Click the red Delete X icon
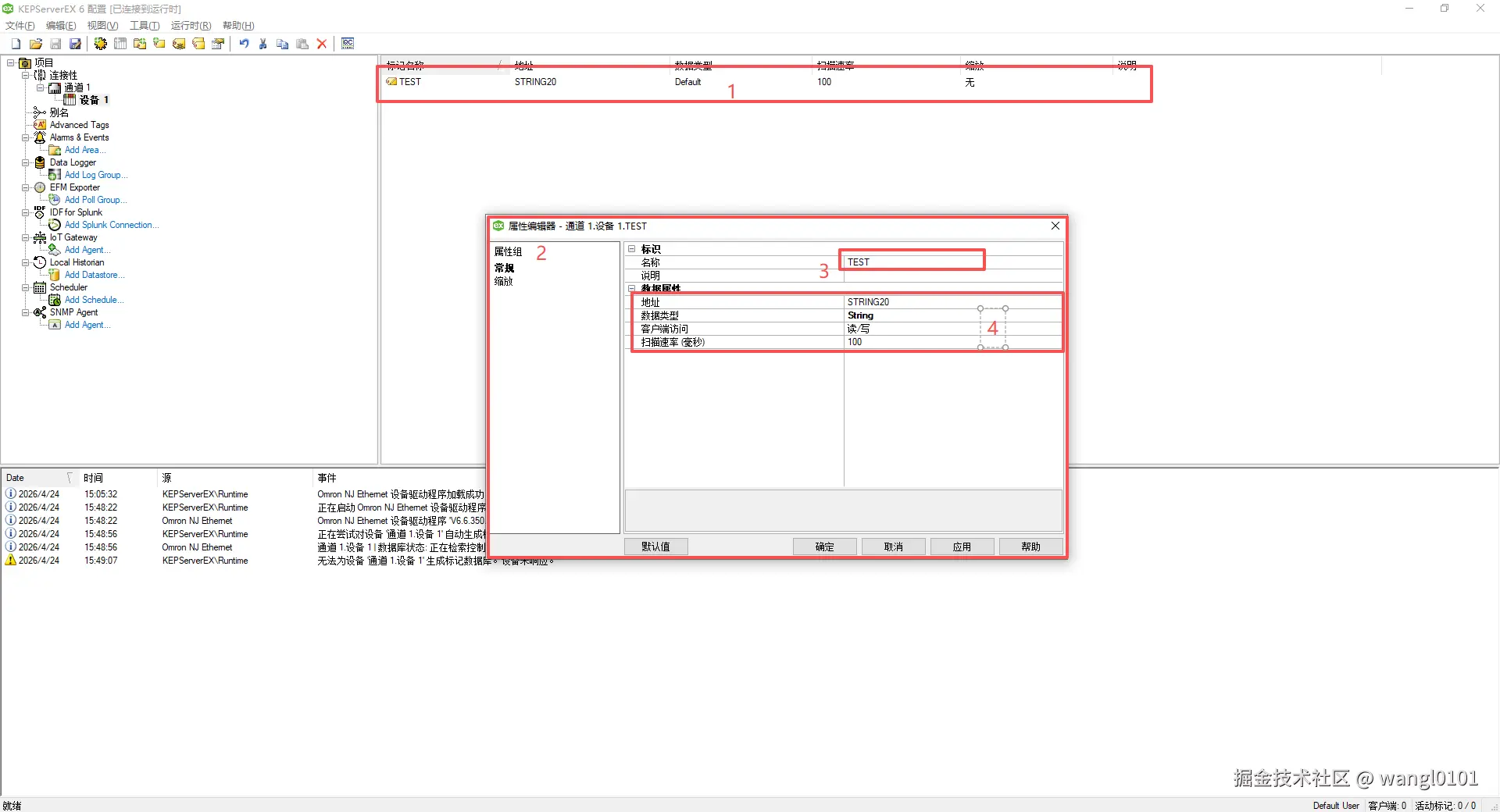This screenshot has height=812, width=1500. [x=322, y=44]
